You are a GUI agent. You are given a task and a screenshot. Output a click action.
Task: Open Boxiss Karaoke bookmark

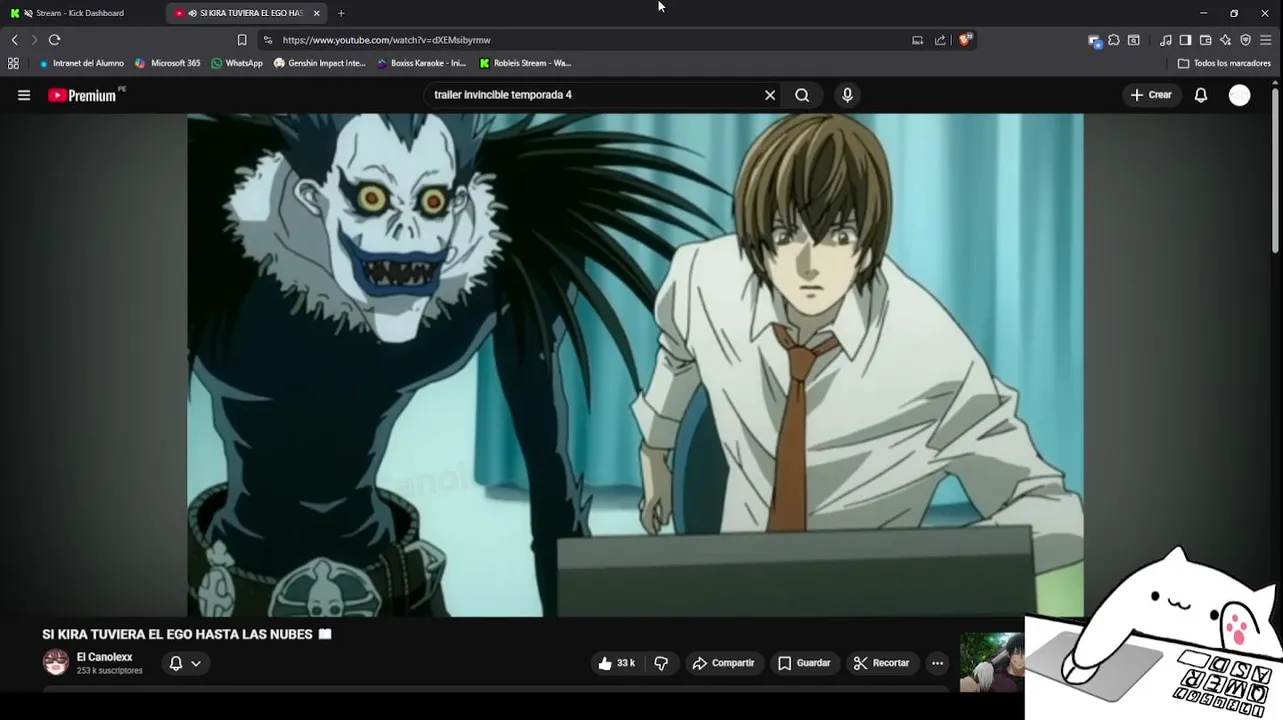click(421, 63)
